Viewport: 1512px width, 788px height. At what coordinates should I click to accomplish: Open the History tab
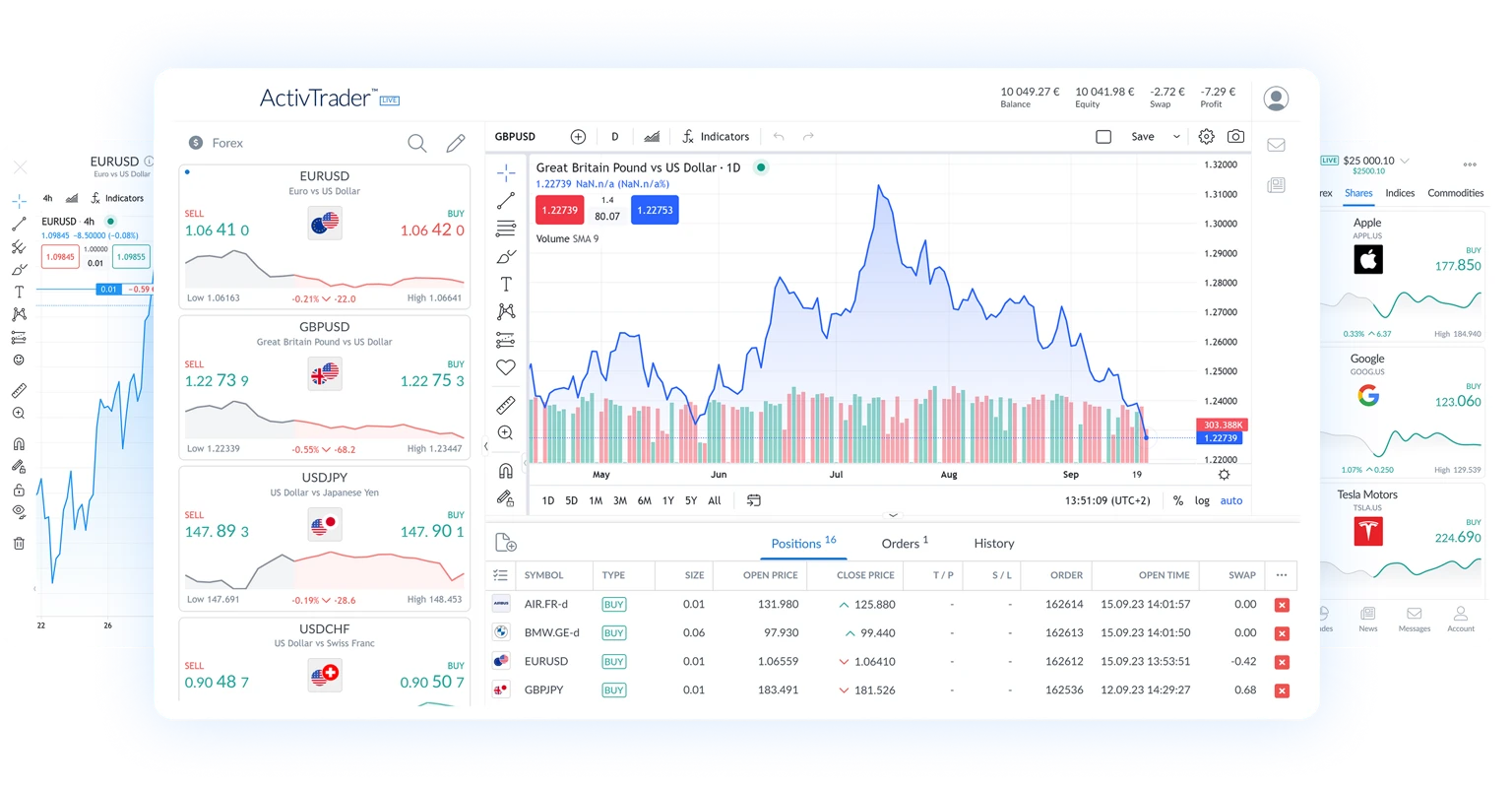pyautogui.click(x=993, y=543)
